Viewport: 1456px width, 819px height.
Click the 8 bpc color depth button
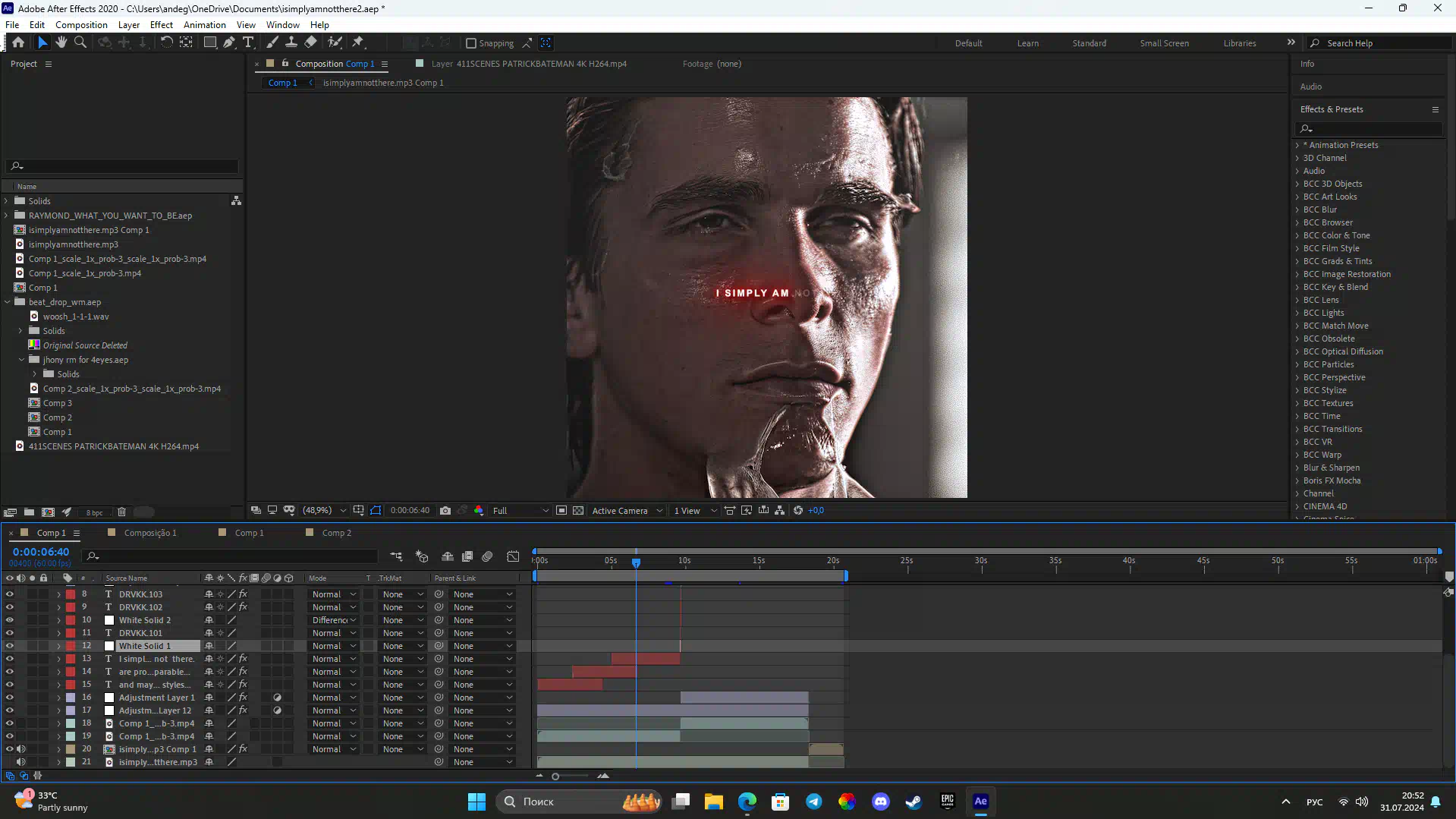pyautogui.click(x=94, y=513)
